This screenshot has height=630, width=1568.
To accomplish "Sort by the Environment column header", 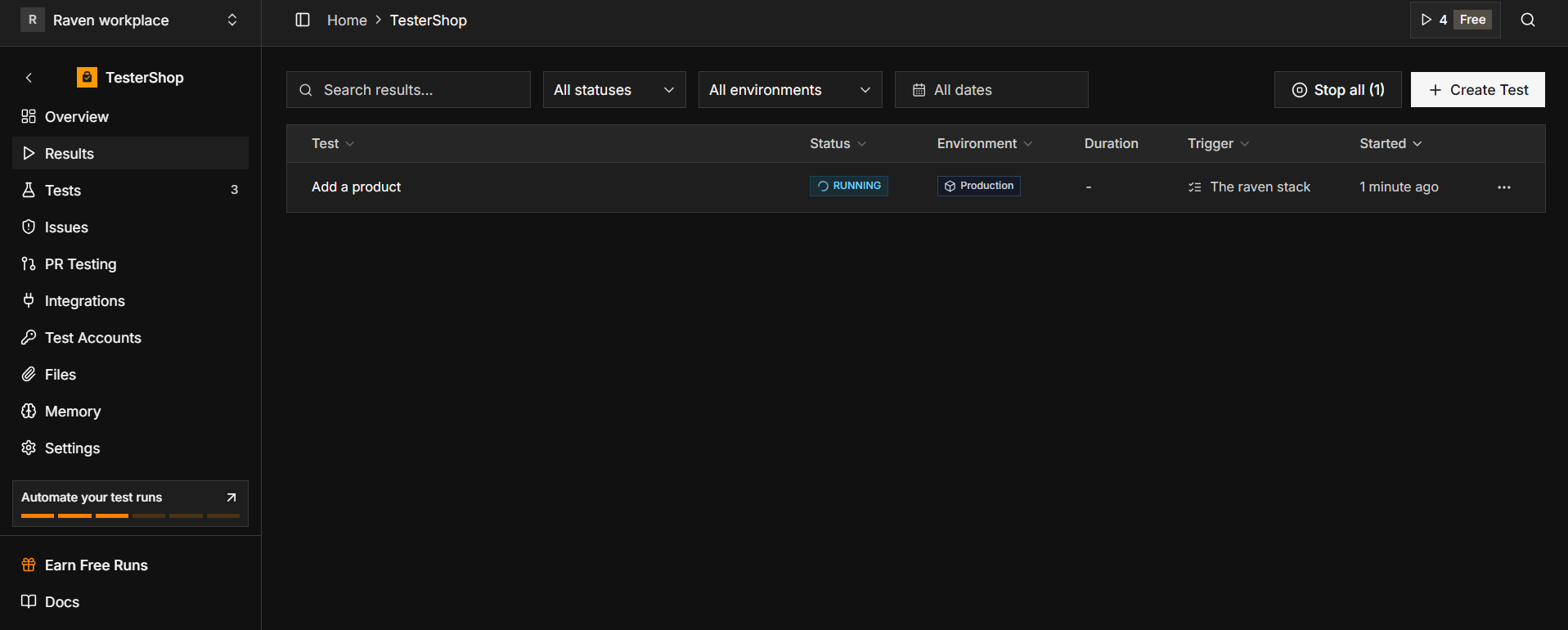I will [x=985, y=144].
